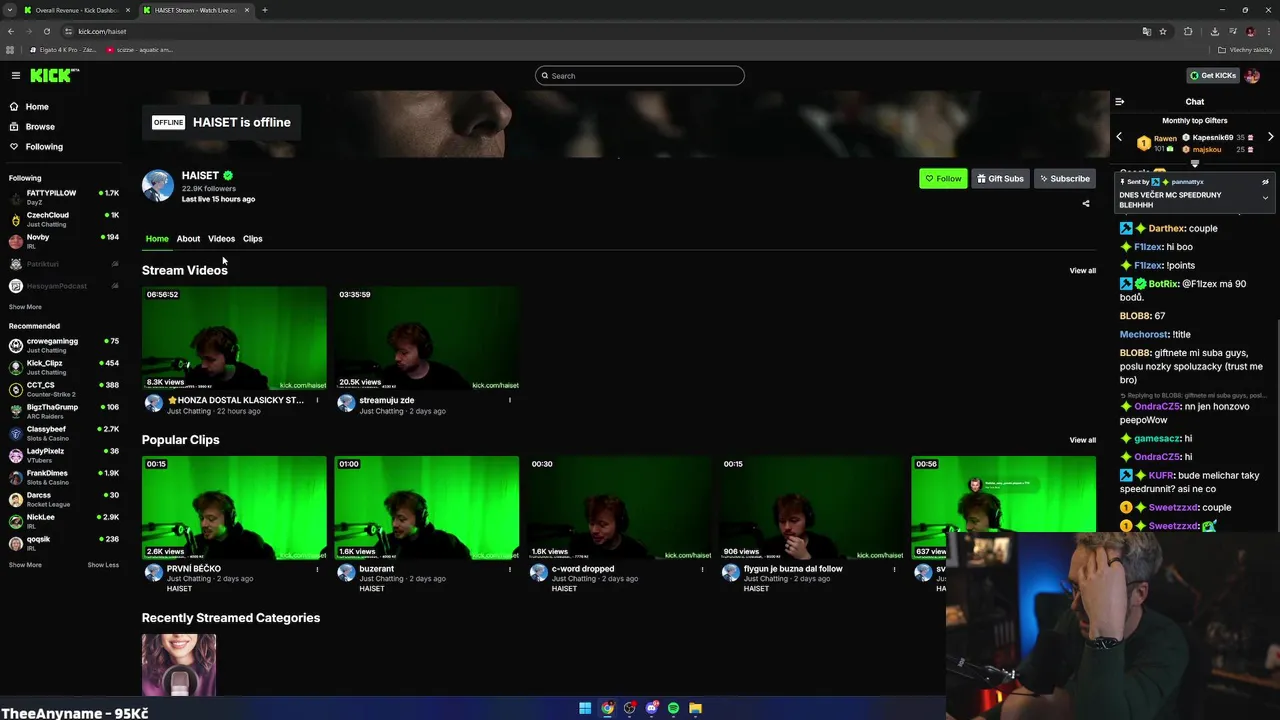
Task: Open NickLee in Recommended list
Action: click(x=62, y=521)
